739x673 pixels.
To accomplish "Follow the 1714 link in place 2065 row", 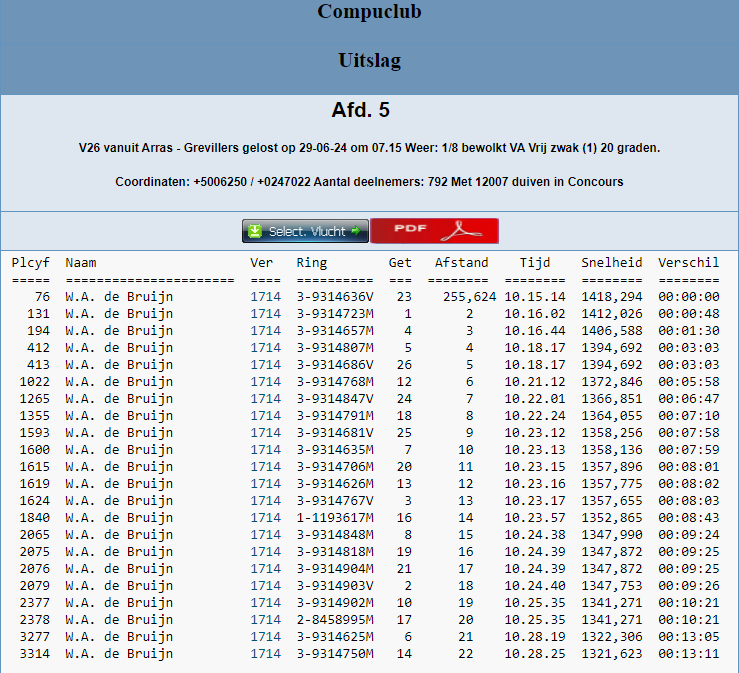I will point(265,535).
